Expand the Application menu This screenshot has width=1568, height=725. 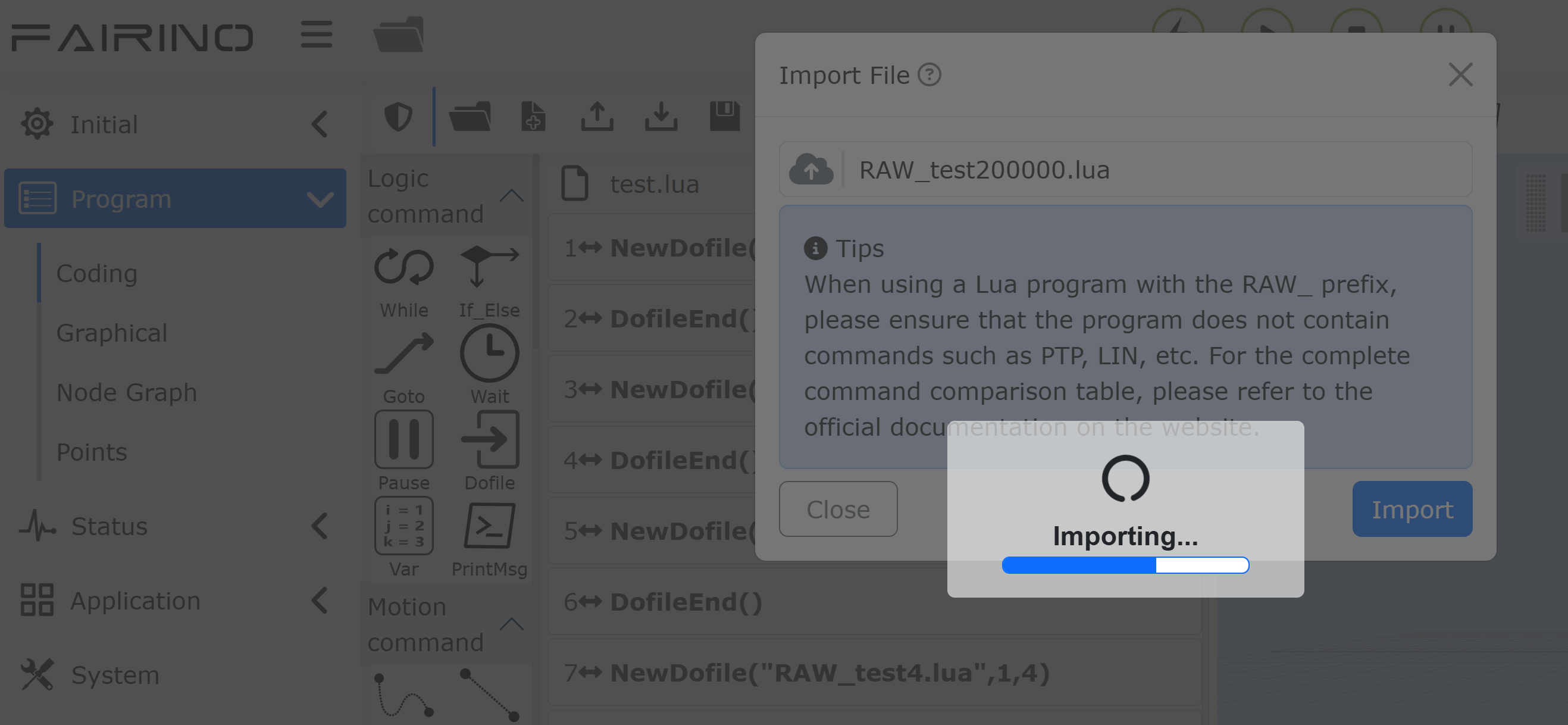click(176, 601)
